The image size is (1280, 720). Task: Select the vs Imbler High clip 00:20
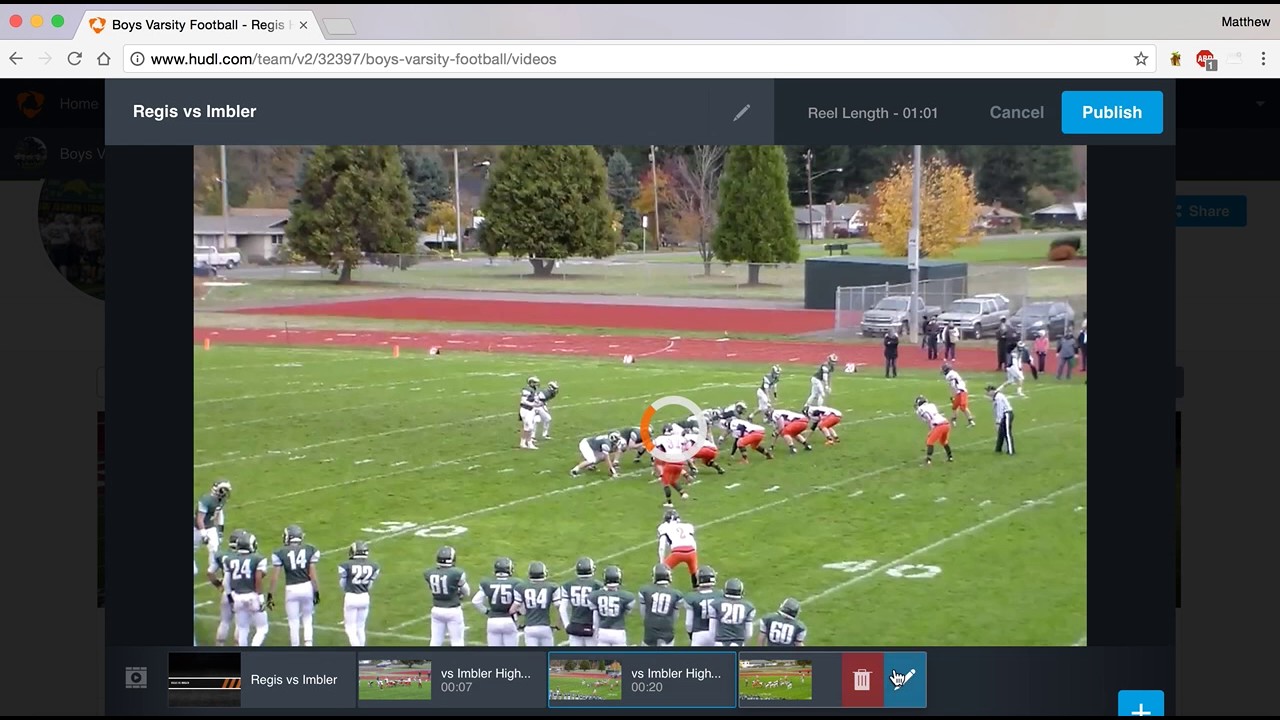[642, 680]
